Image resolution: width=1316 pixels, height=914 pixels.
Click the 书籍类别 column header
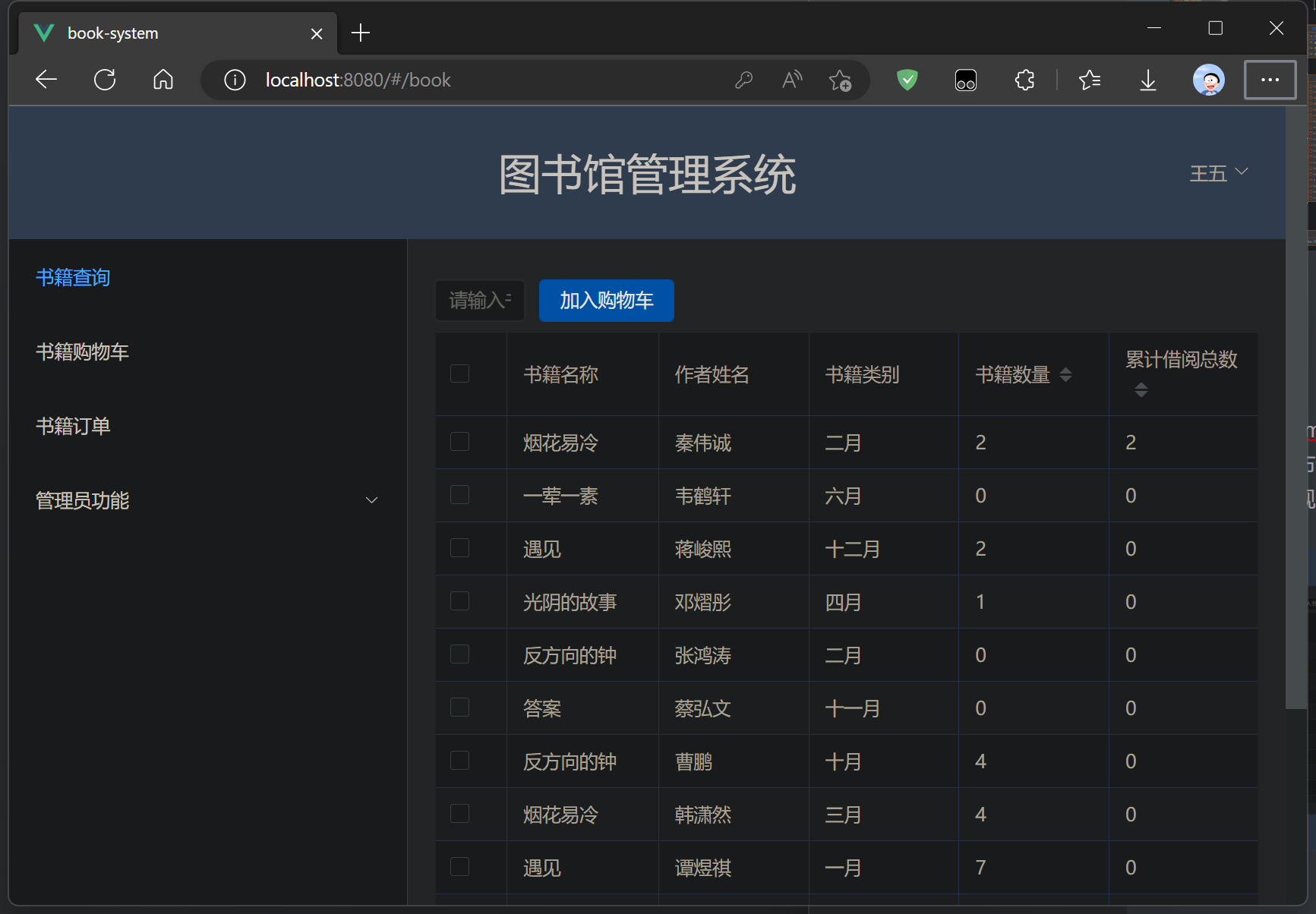pos(862,374)
